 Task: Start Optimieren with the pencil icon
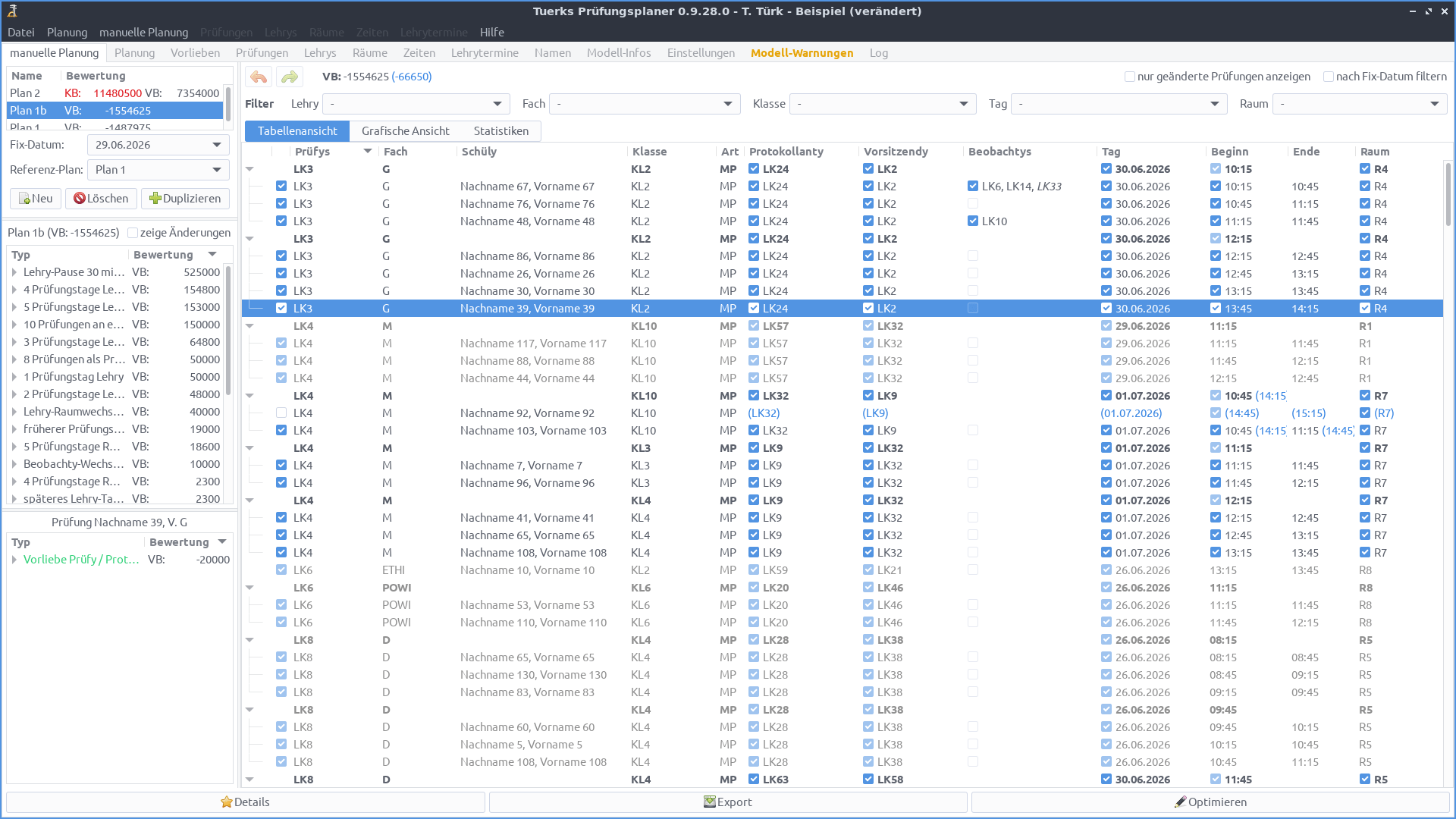point(1210,802)
